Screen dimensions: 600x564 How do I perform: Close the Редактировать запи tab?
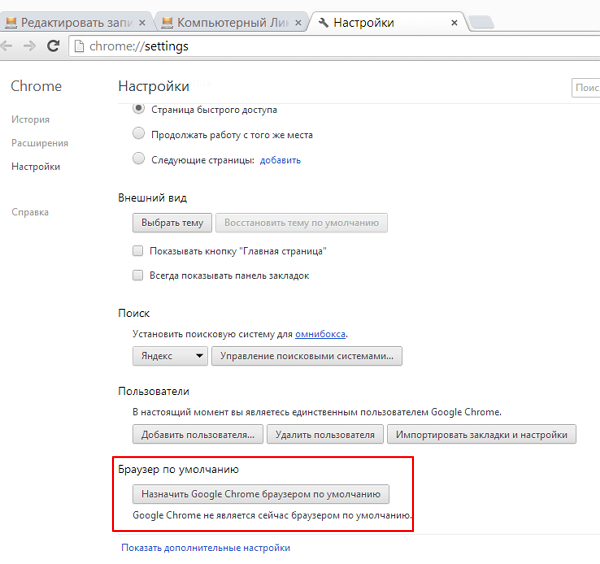tap(142, 23)
